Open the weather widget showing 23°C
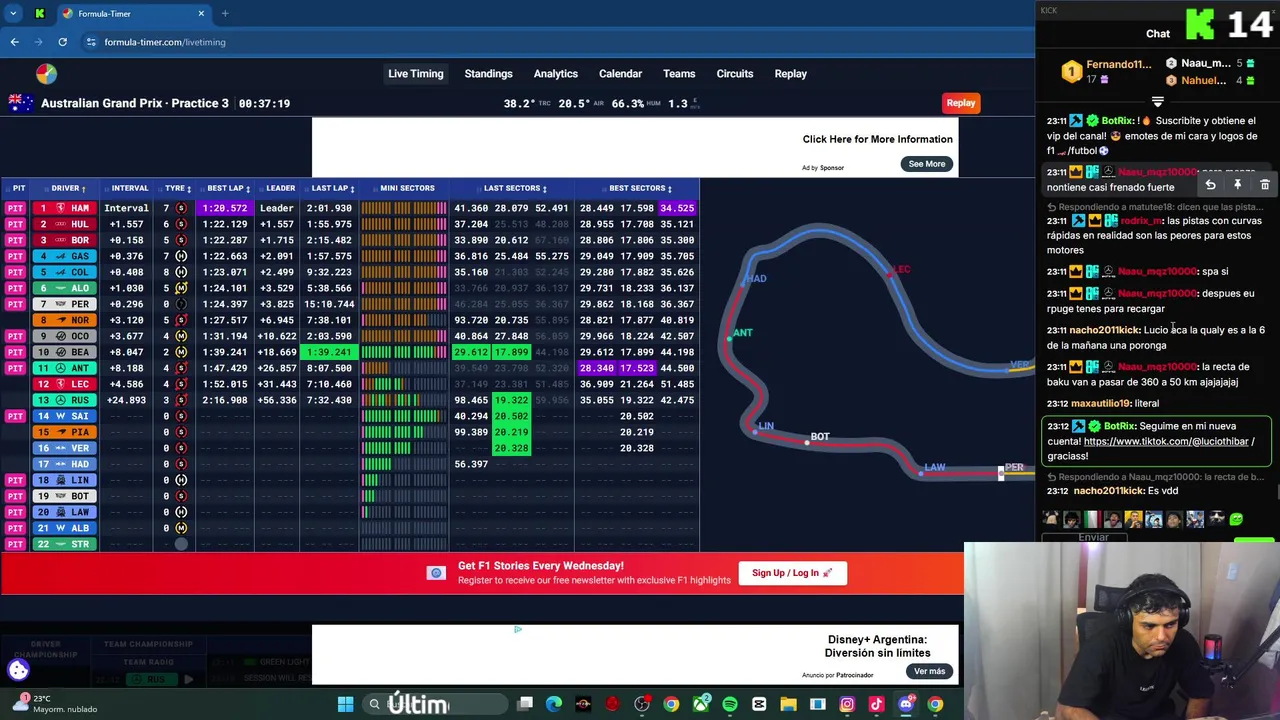The image size is (1280, 720). point(55,704)
